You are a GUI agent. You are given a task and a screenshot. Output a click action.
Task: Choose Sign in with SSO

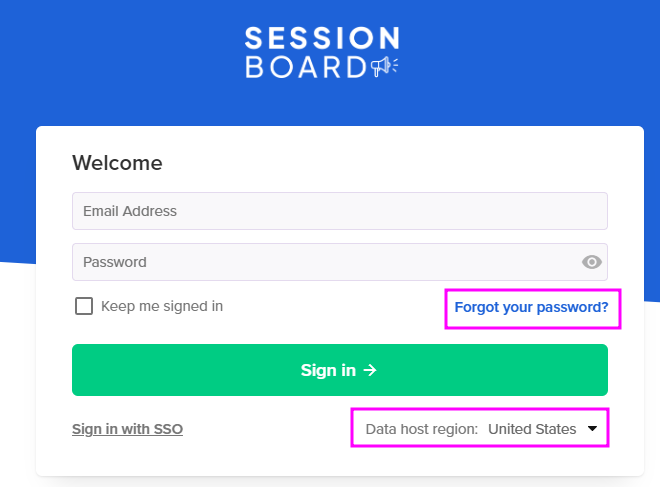[127, 429]
